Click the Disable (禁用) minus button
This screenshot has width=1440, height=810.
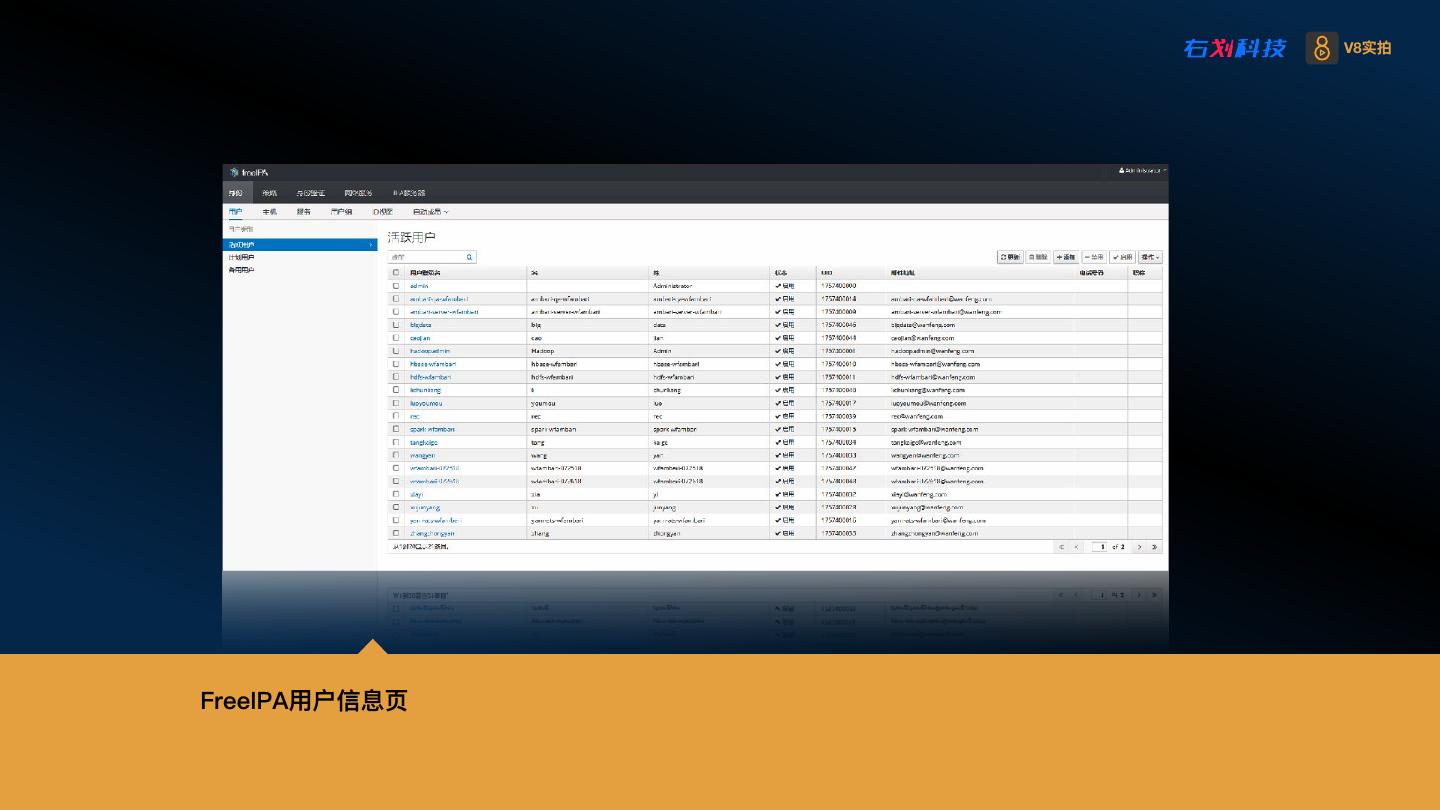1094,257
